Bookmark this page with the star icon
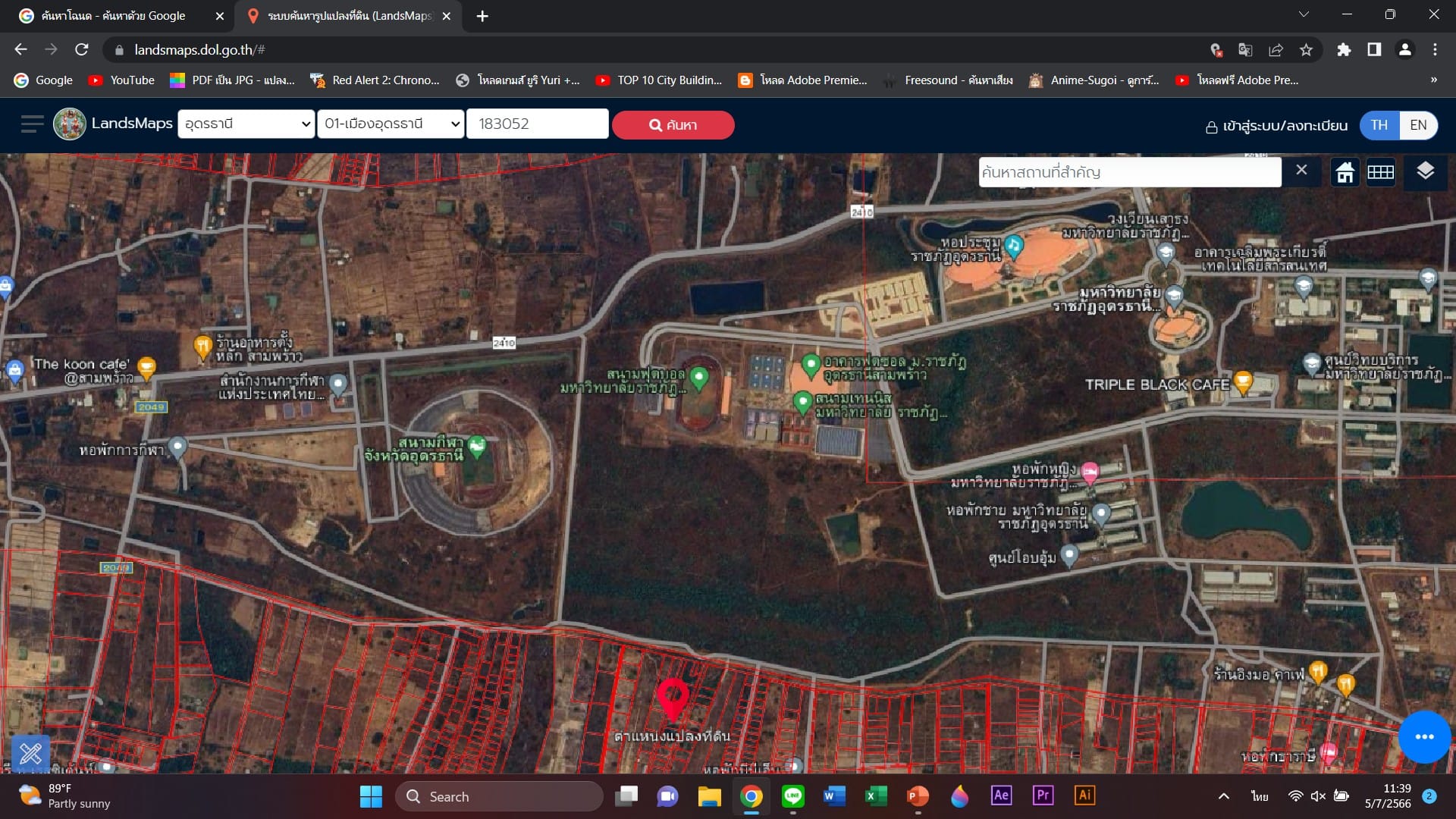The image size is (1456, 819). (1306, 50)
